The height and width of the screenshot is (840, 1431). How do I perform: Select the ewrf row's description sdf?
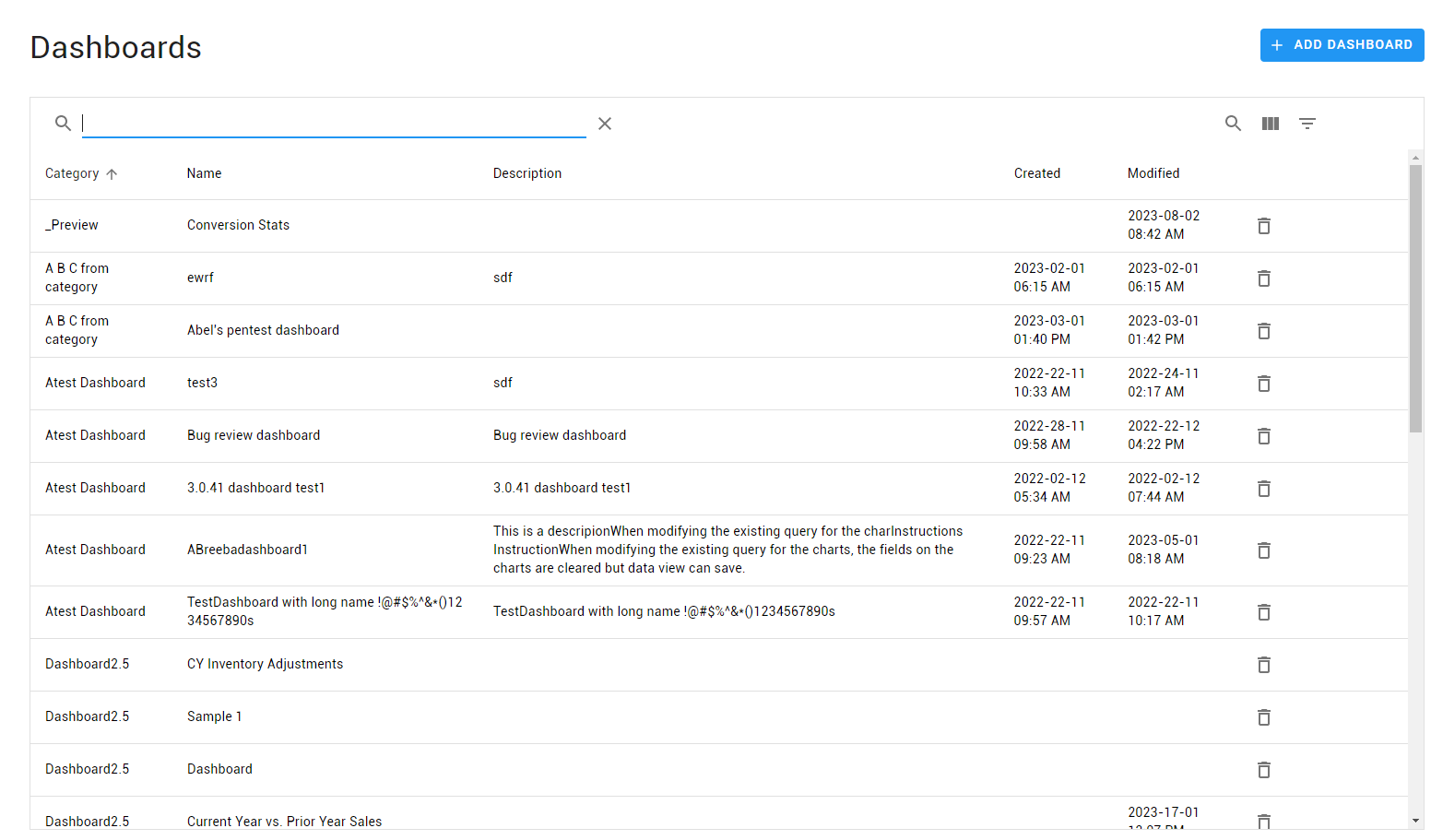[x=503, y=278]
